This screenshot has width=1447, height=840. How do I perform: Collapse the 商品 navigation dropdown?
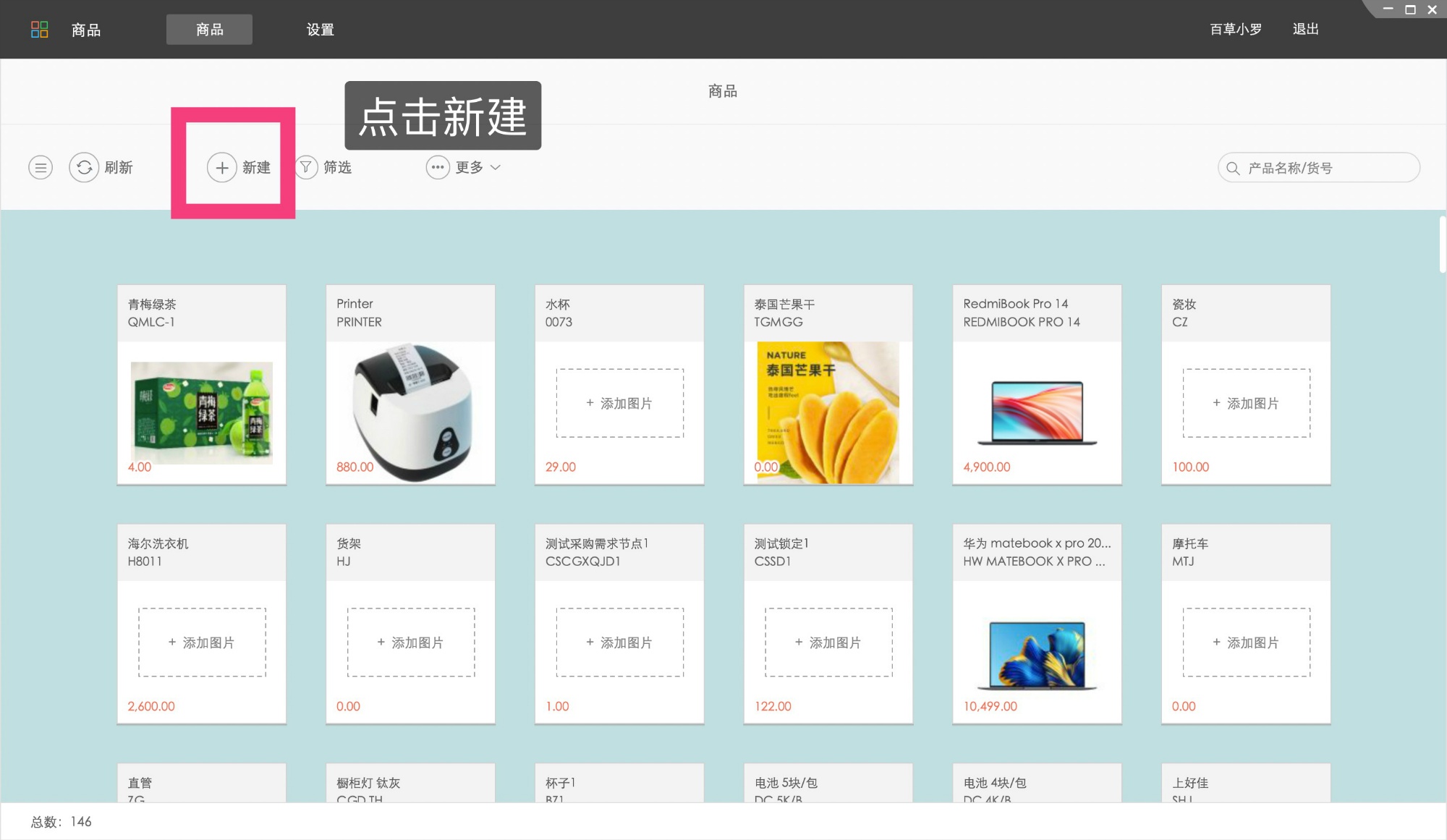85,29
